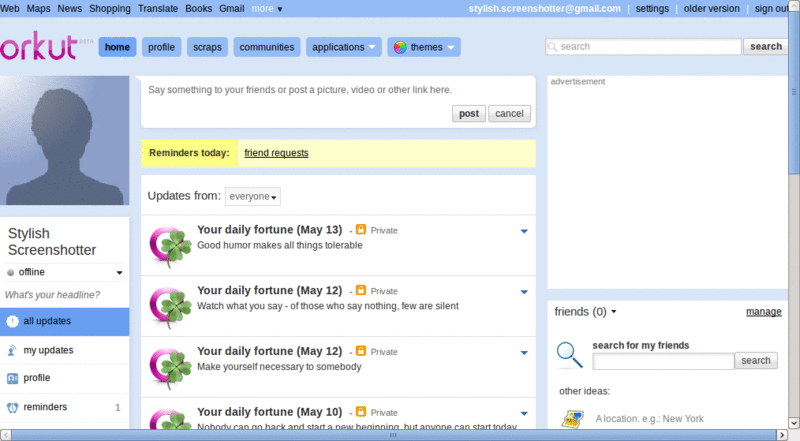Click lock icon on 'Watch what you say' fortune
The width and height of the screenshot is (800, 441).
[x=361, y=290]
